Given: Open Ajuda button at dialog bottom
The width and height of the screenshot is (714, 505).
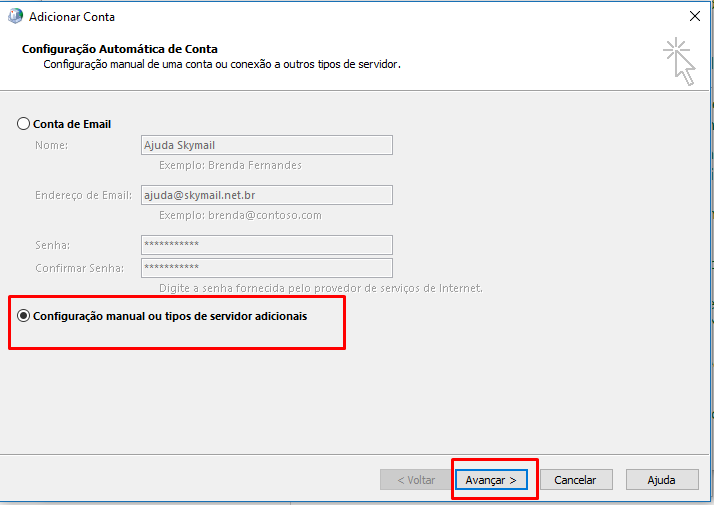Looking at the screenshot, I should click(x=662, y=480).
